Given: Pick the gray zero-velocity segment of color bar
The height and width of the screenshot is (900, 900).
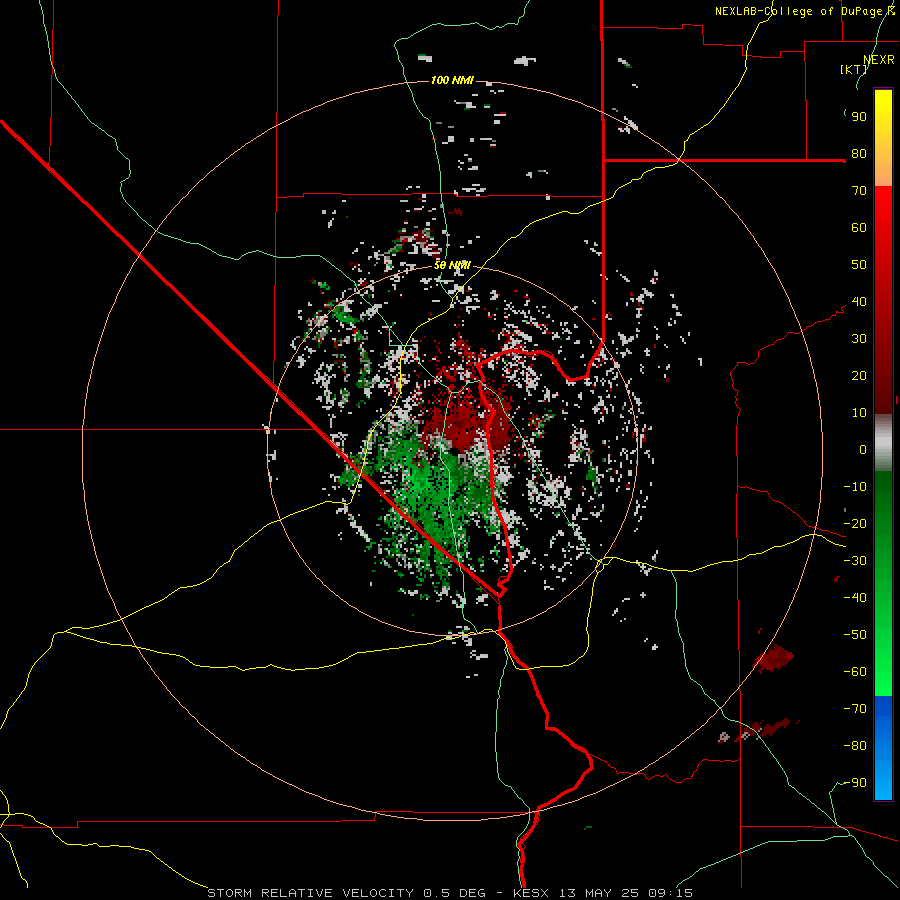Looking at the screenshot, I should pos(883,443).
